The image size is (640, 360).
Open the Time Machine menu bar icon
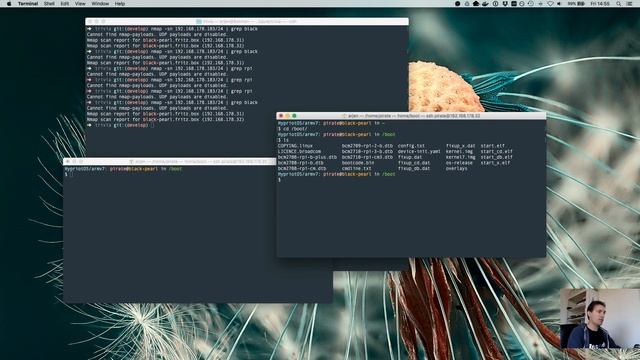pos(531,4)
